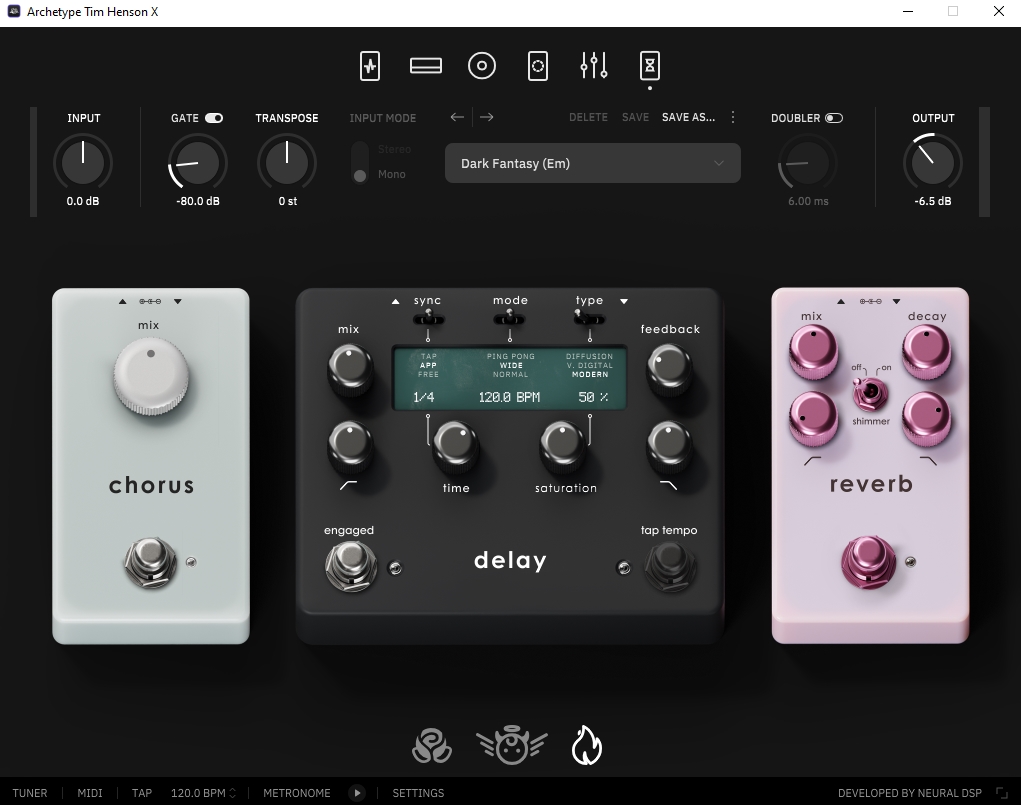
Task: Click the 120.0 BPM tempo field
Action: click(198, 793)
